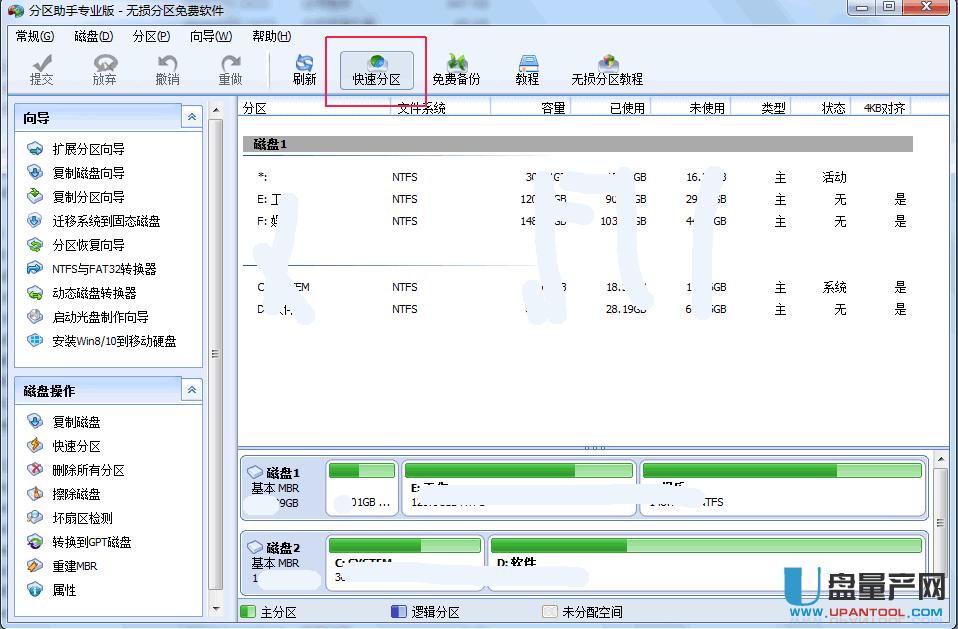The width and height of the screenshot is (958, 629).
Task: Click the 提交 (Apply) toolbar icon
Action: tap(41, 68)
